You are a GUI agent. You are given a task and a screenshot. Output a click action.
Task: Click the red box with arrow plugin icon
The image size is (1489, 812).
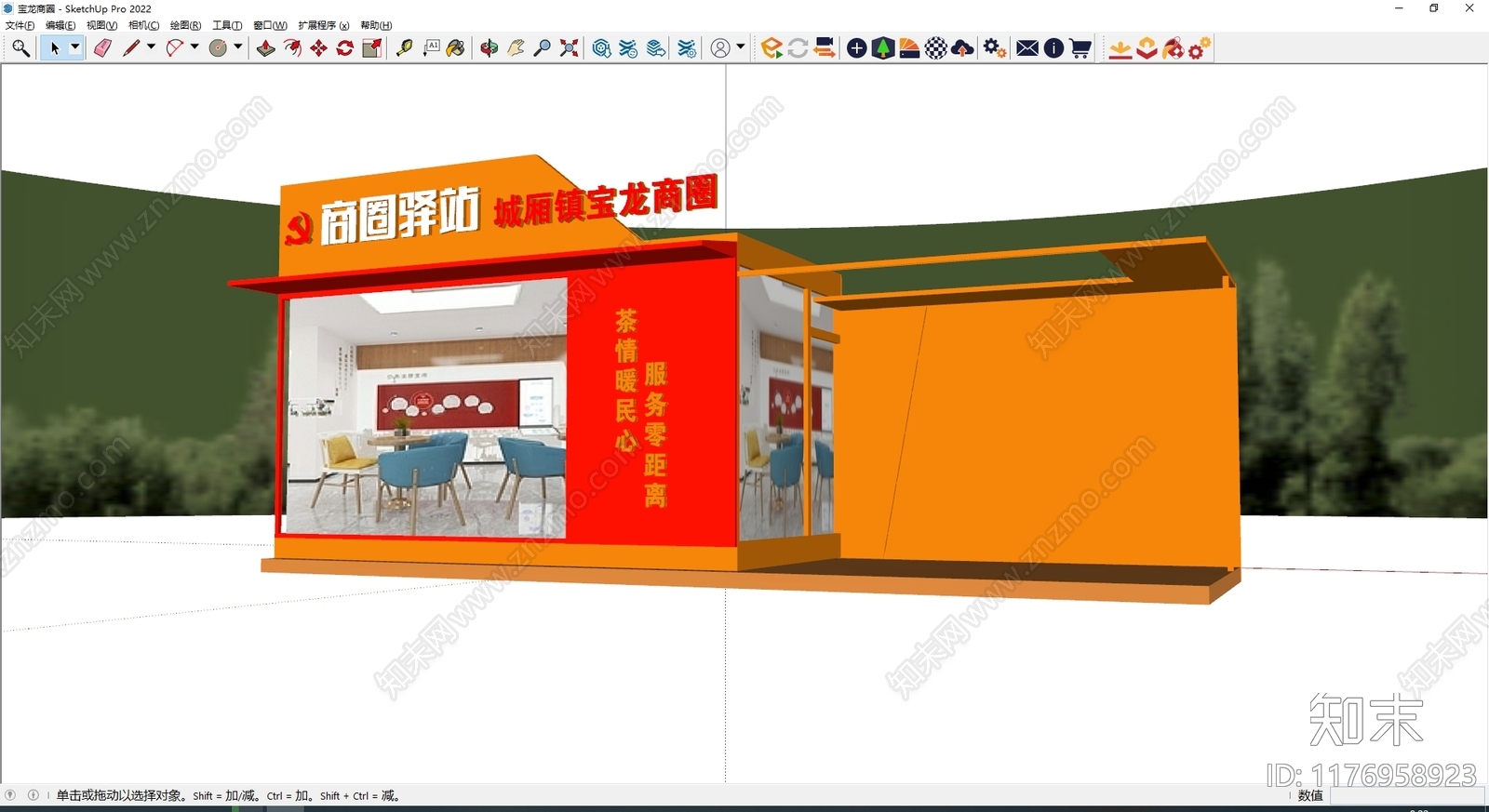[x=1147, y=48]
